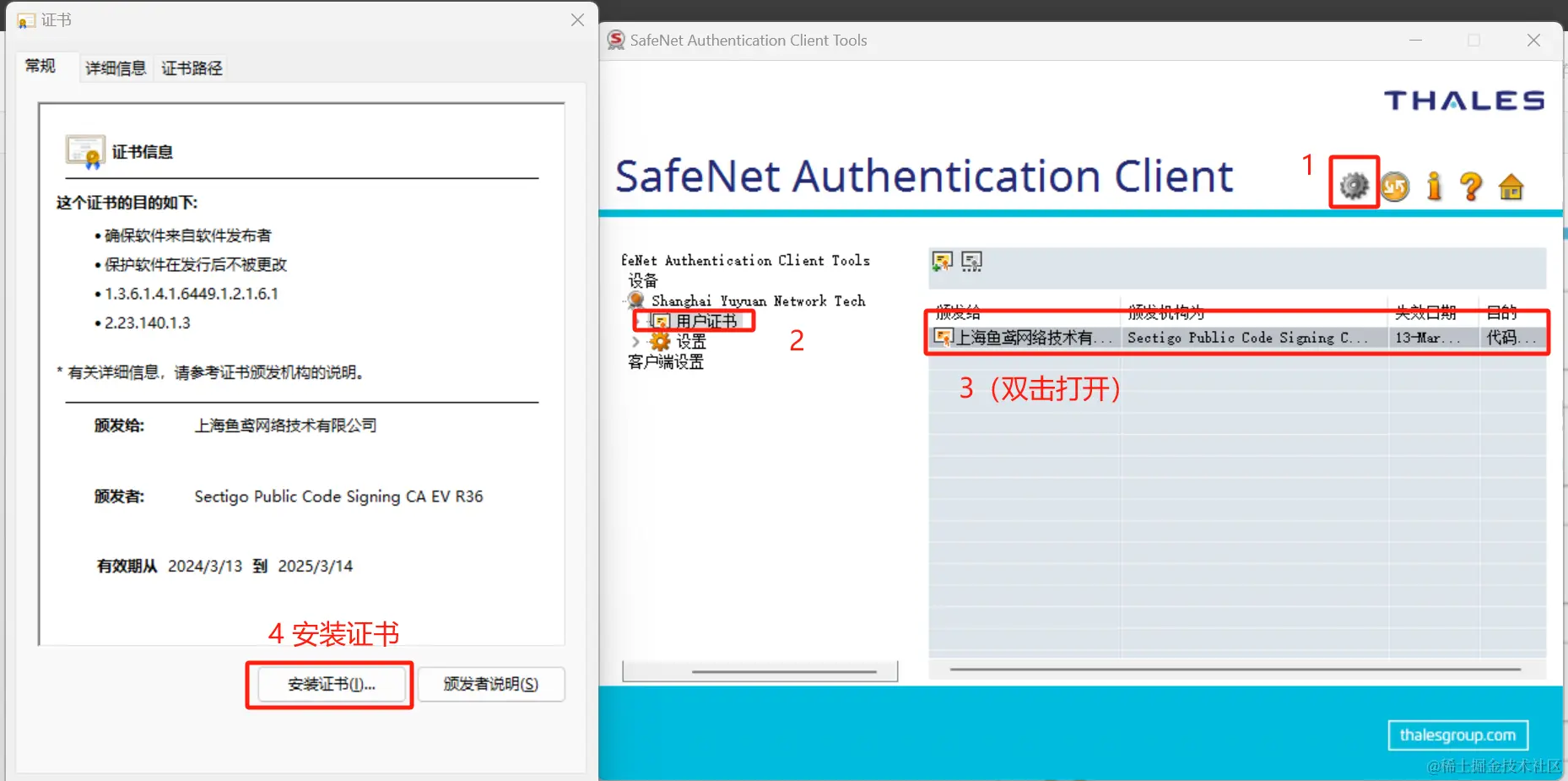Screen dimensions: 1568x781
Task: Click the SafeNet title bar logo icon
Action: (617, 40)
